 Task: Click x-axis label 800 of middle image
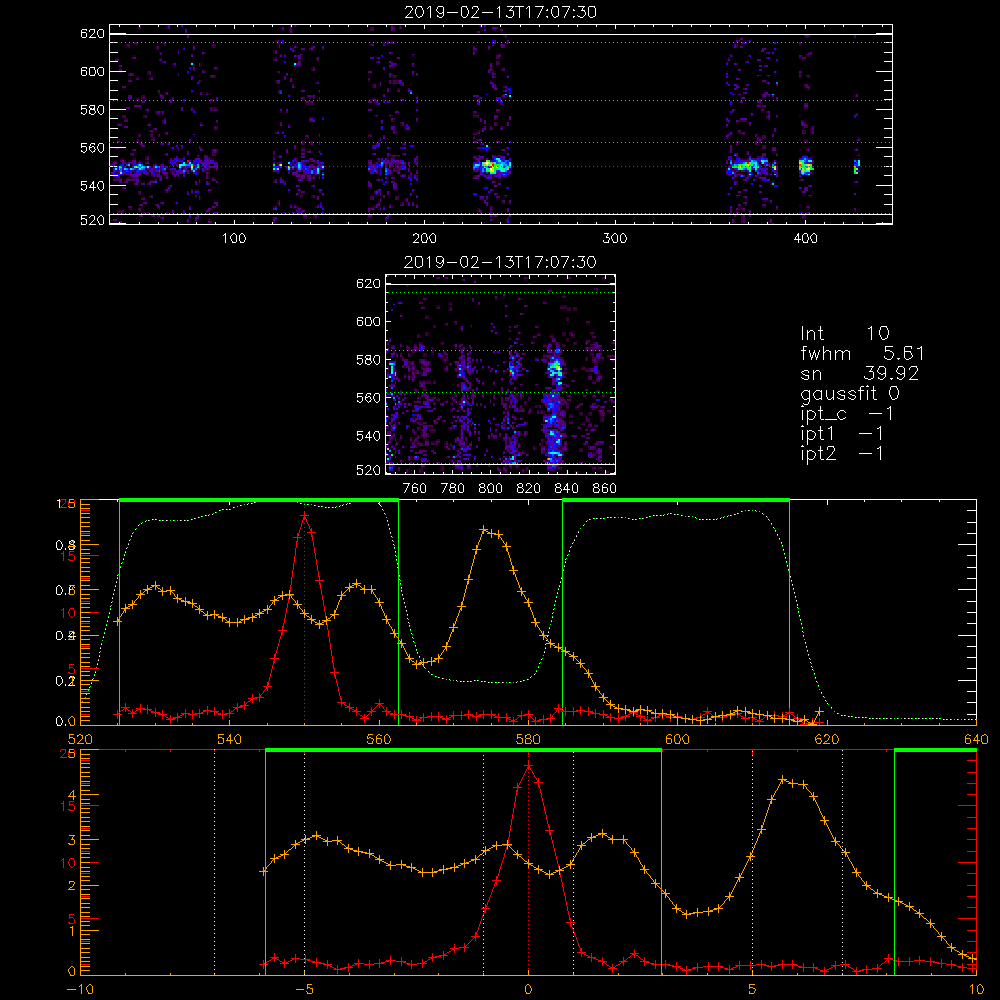(490, 489)
